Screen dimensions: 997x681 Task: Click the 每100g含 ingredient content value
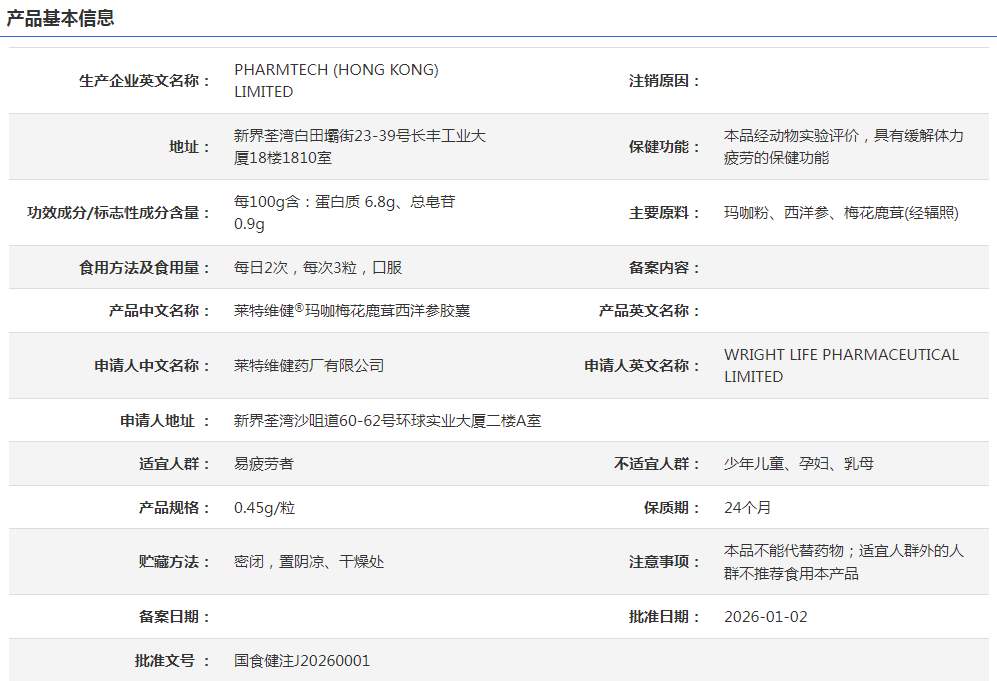click(344, 212)
